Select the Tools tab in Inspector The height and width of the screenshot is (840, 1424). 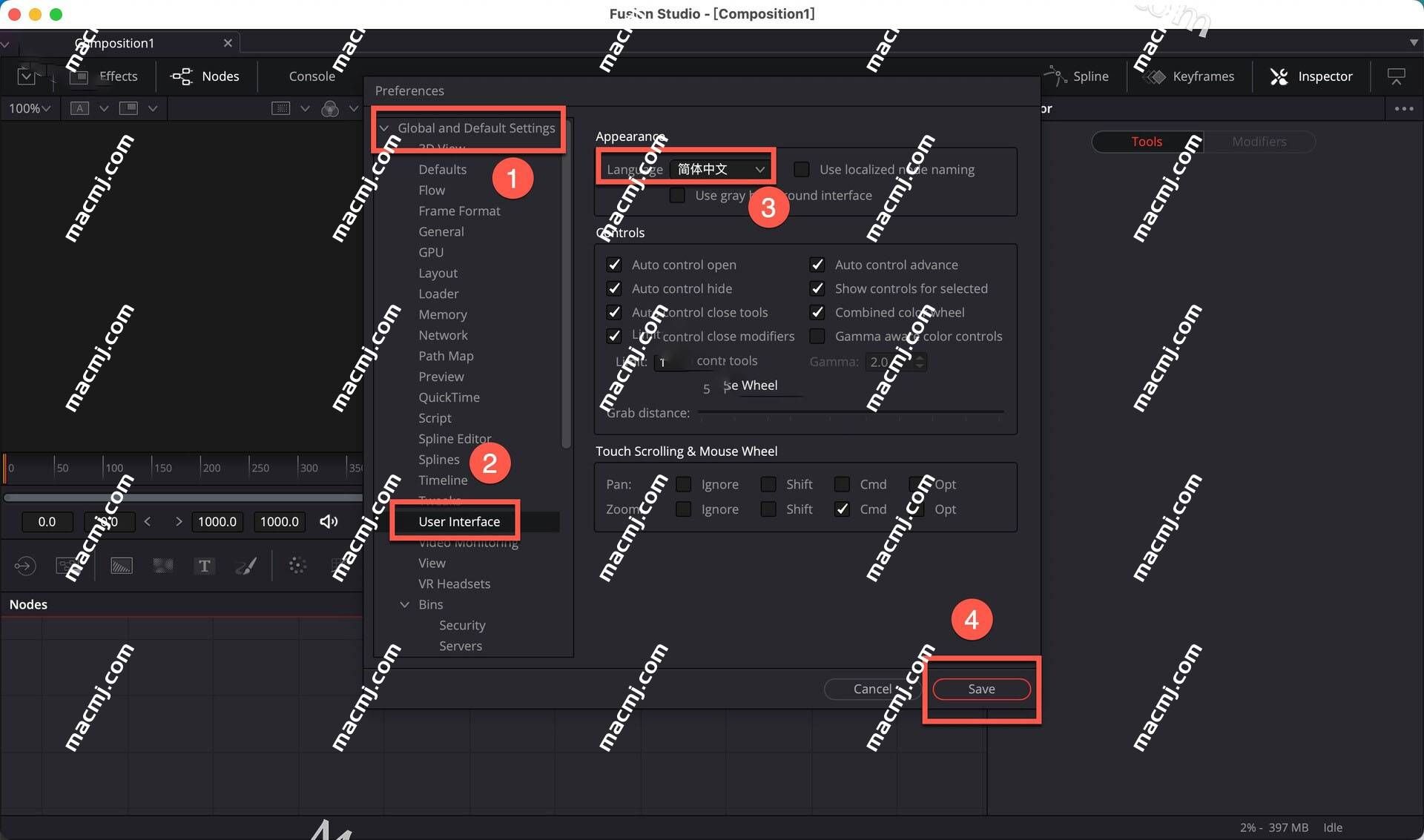point(1147,142)
